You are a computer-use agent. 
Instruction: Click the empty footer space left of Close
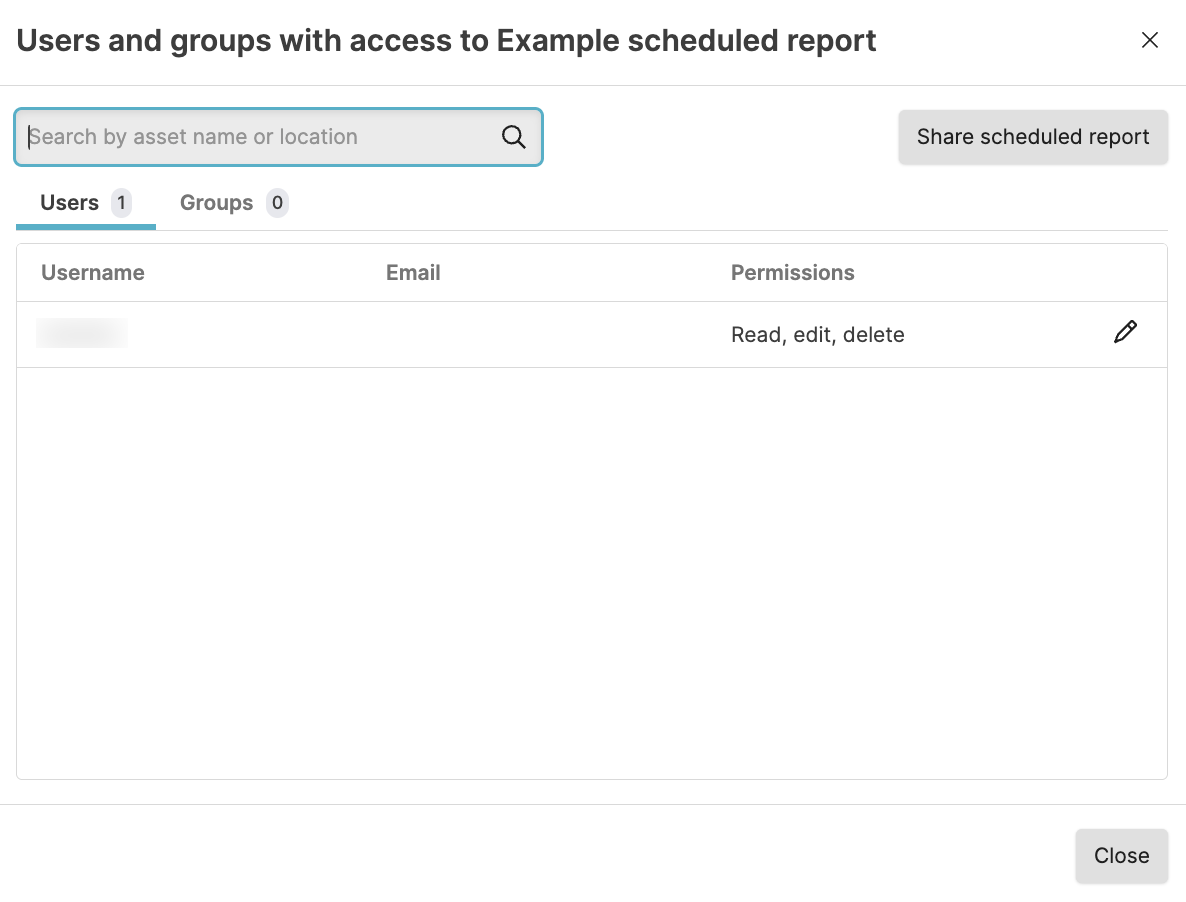(540, 855)
